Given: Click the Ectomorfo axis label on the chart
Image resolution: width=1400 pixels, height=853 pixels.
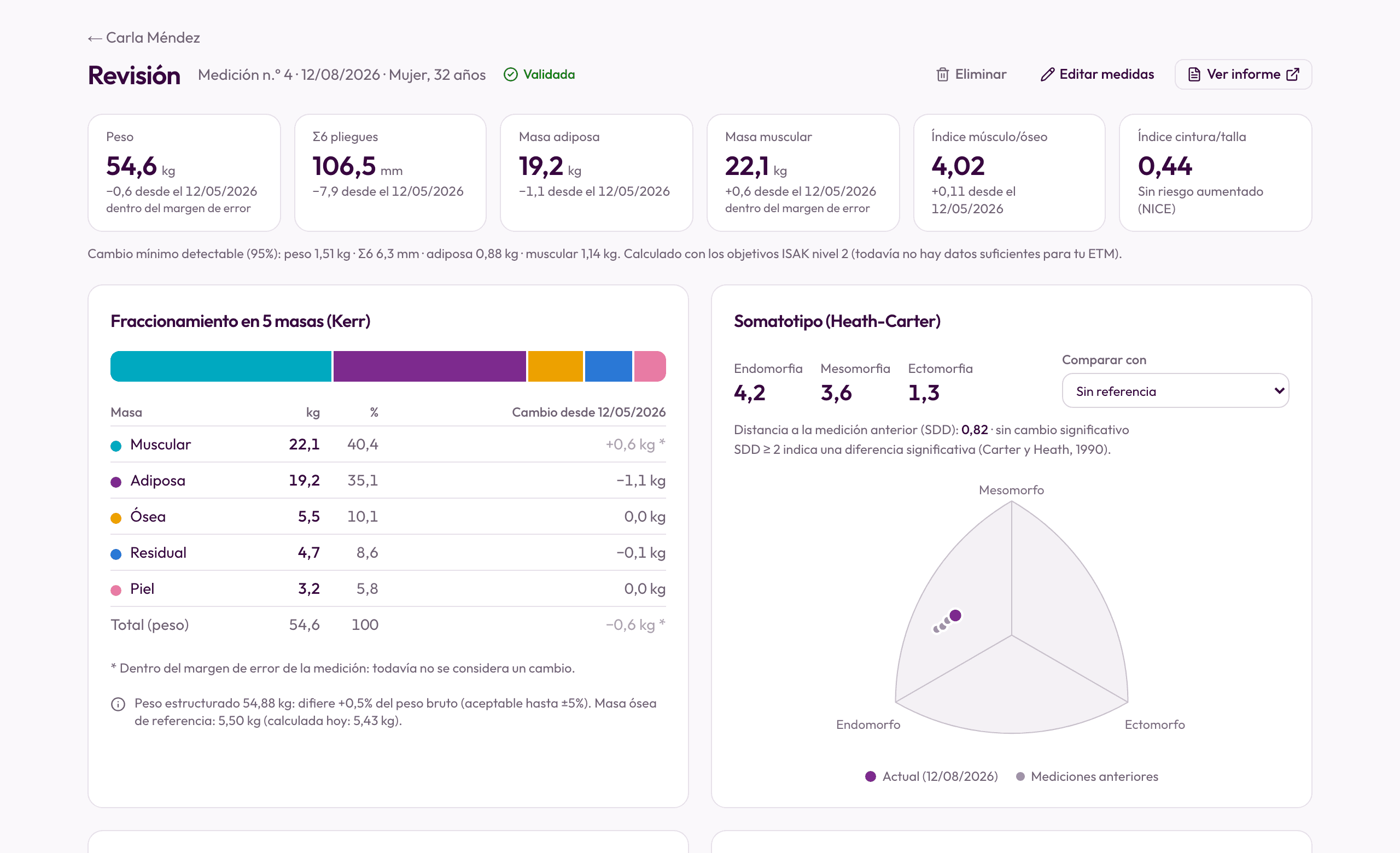Looking at the screenshot, I should click(x=1154, y=725).
